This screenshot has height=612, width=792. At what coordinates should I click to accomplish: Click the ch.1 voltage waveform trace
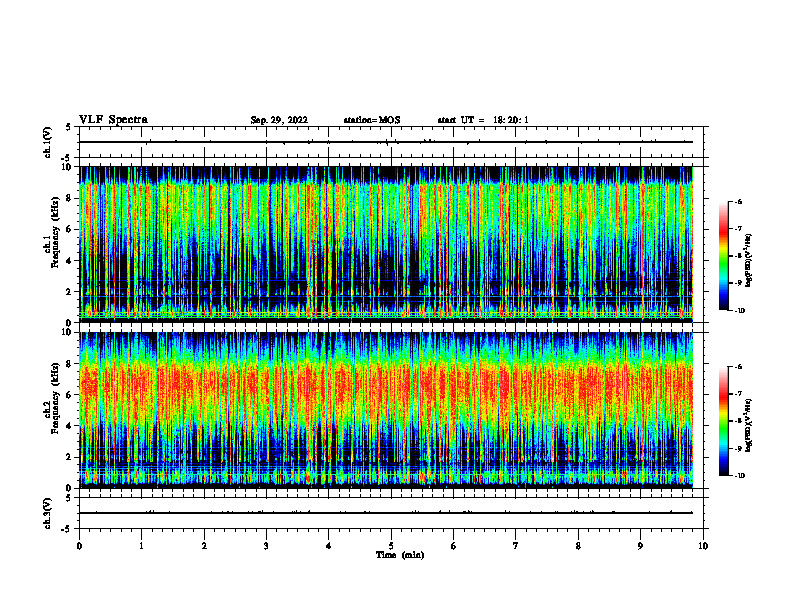tap(386, 142)
